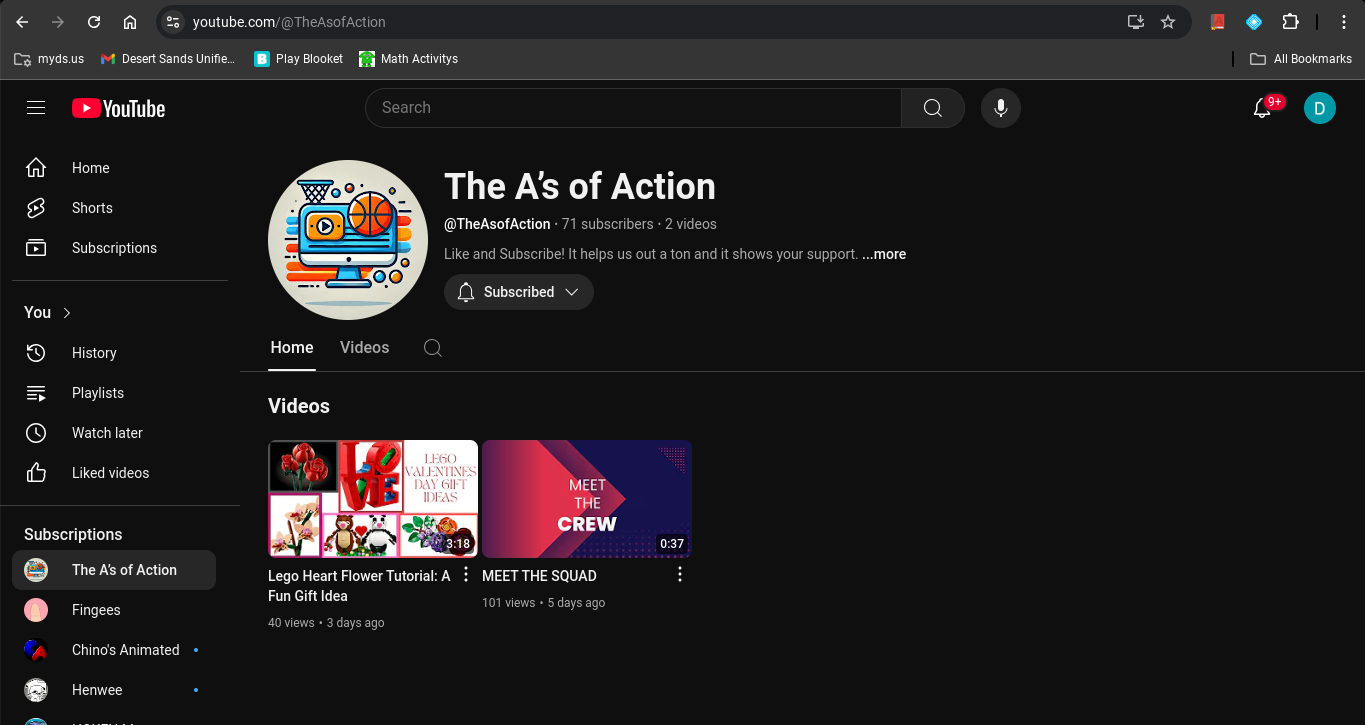Open Desert Sands Unified bookmark
This screenshot has height=725, width=1365.
click(x=169, y=59)
